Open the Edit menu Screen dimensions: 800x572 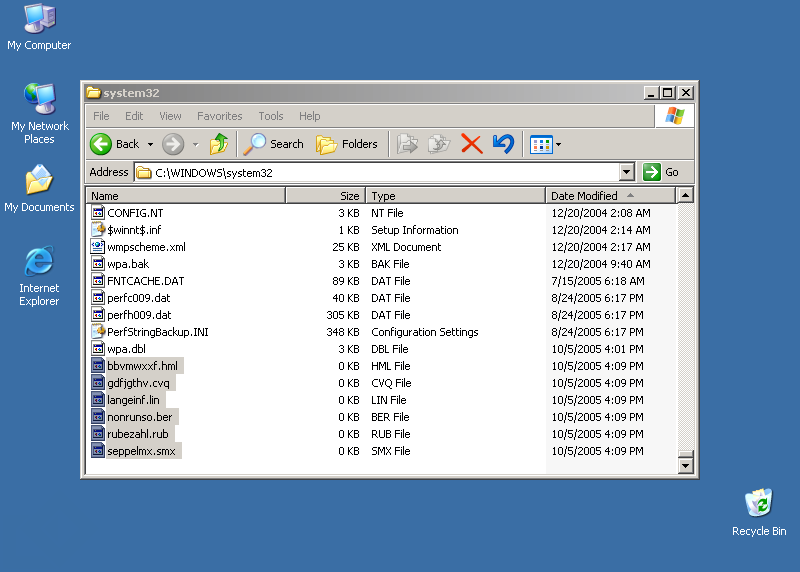coord(134,116)
